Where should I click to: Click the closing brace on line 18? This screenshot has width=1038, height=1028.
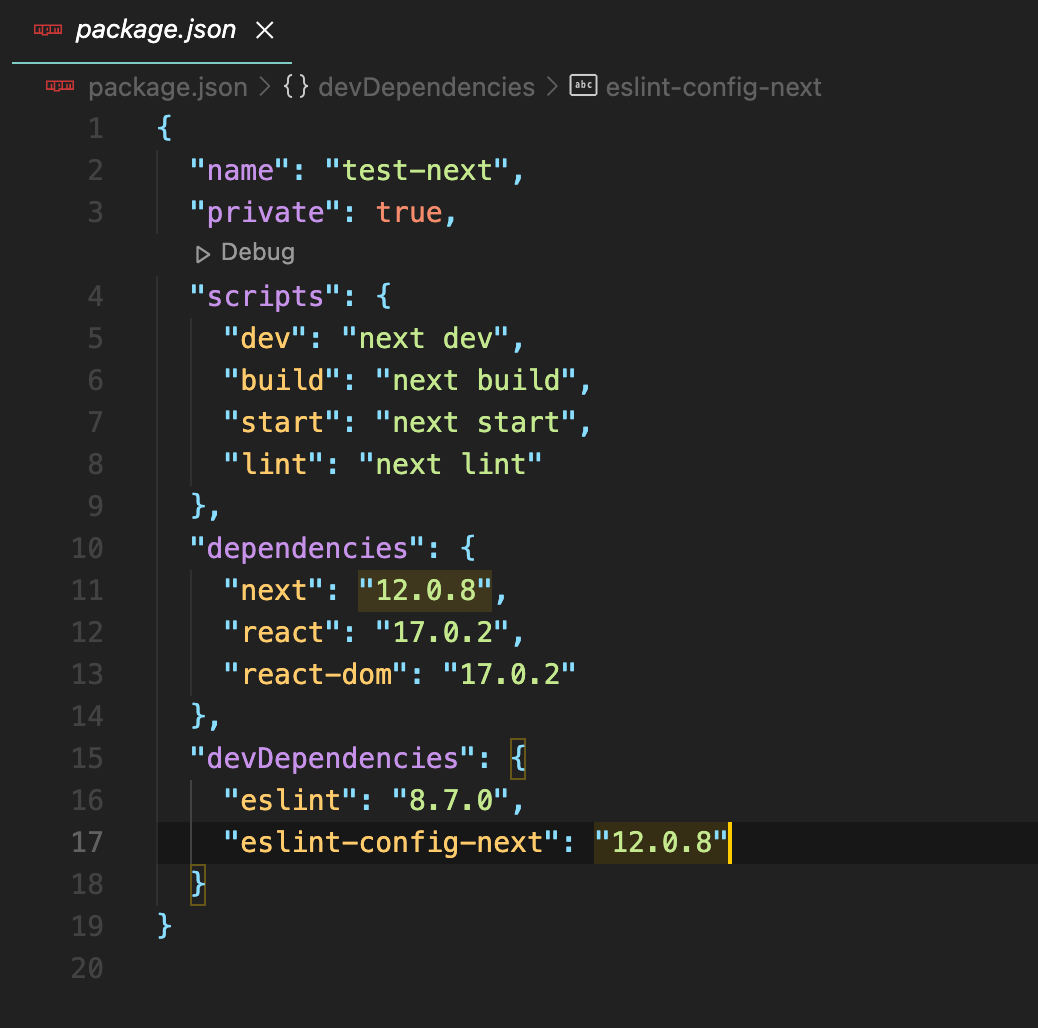coord(198,884)
